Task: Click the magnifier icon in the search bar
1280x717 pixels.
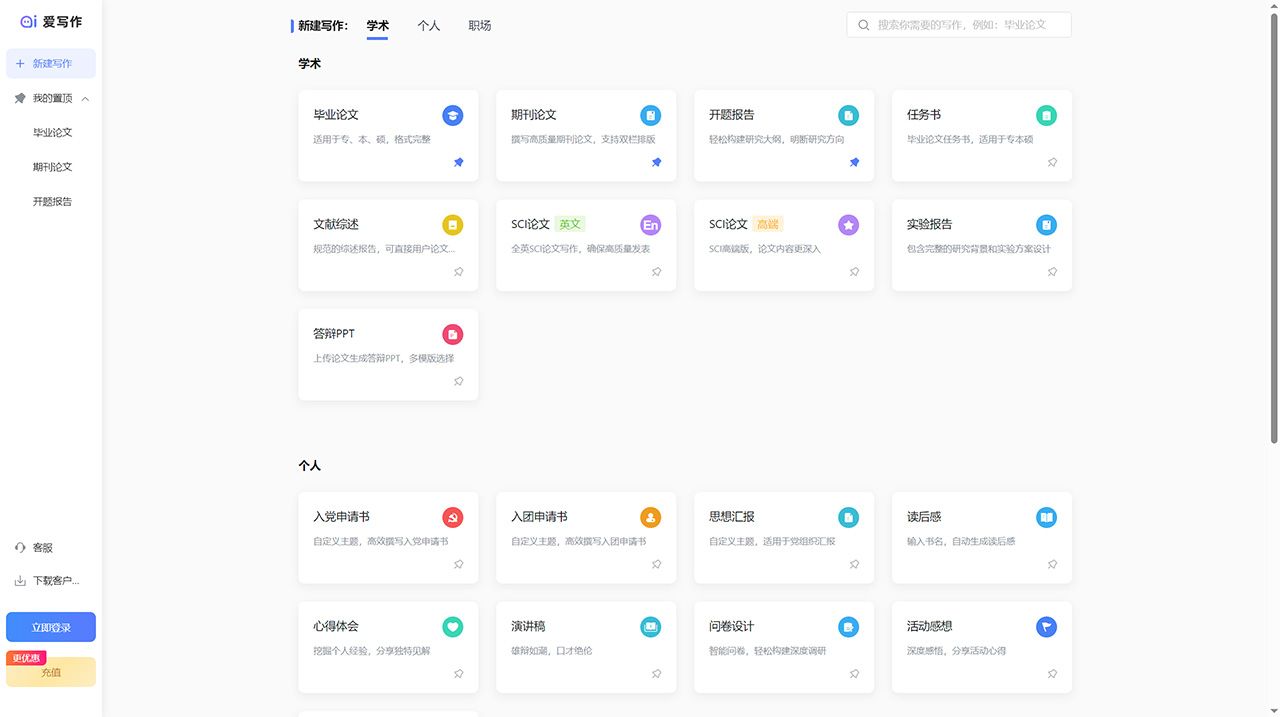Action: pyautogui.click(x=863, y=24)
